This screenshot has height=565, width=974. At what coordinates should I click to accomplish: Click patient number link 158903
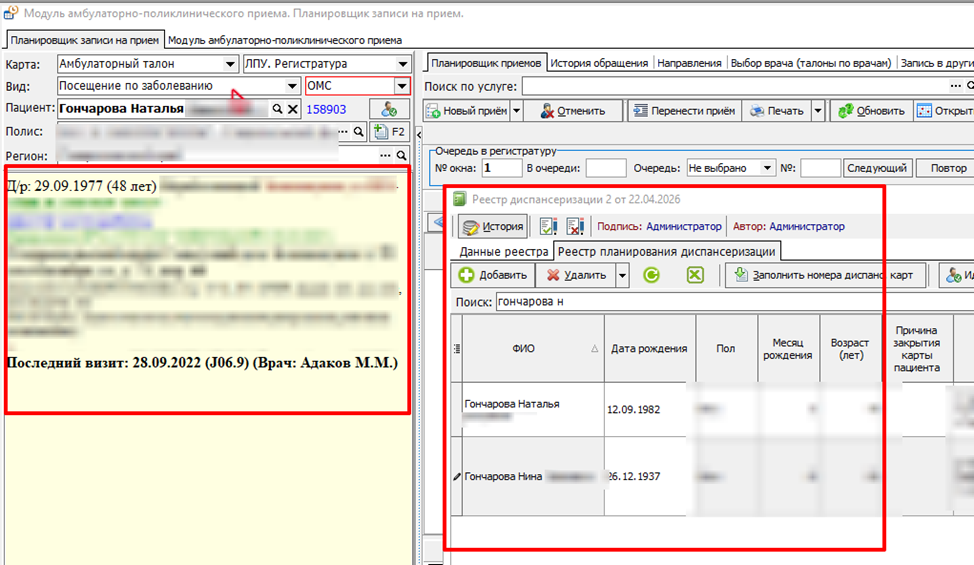(x=326, y=109)
